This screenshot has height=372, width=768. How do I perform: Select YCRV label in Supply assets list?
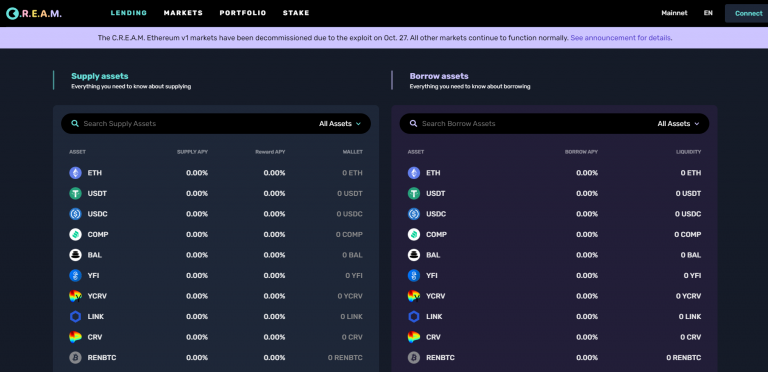(97, 296)
